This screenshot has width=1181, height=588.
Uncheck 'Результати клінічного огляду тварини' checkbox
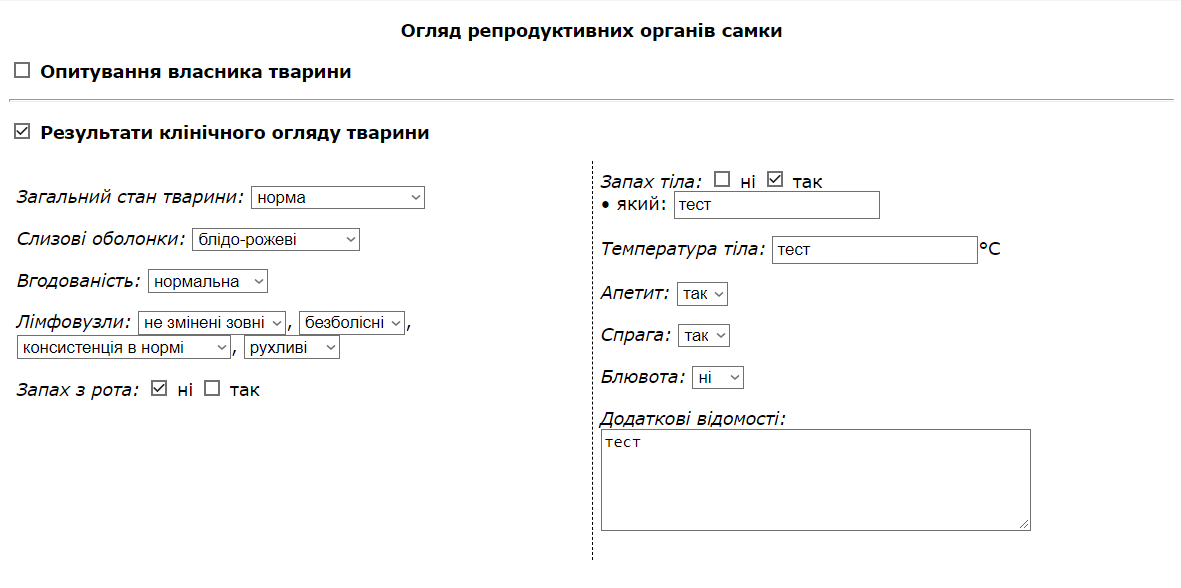click(22, 131)
